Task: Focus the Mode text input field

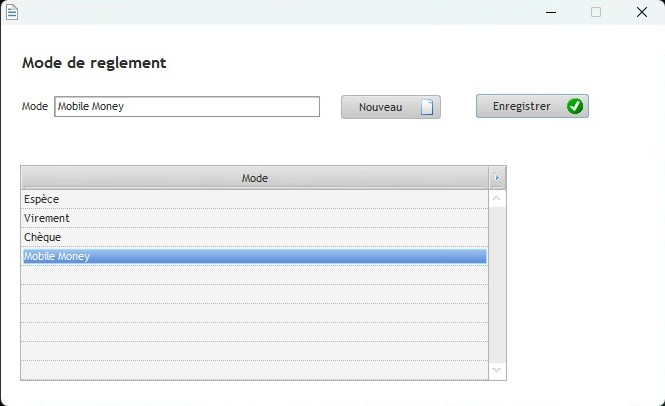Action: [x=187, y=106]
